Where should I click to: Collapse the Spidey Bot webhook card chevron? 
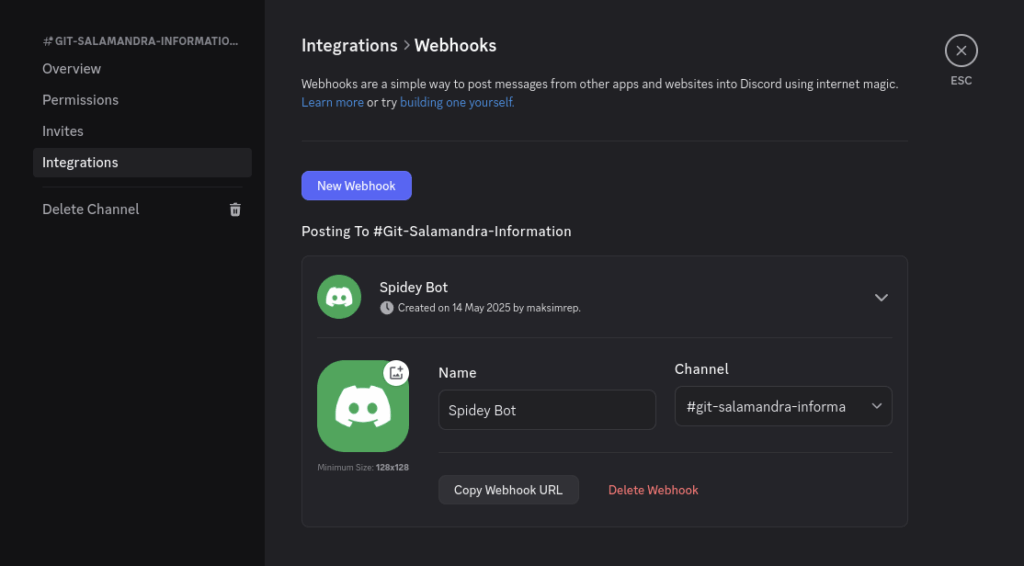(x=881, y=298)
